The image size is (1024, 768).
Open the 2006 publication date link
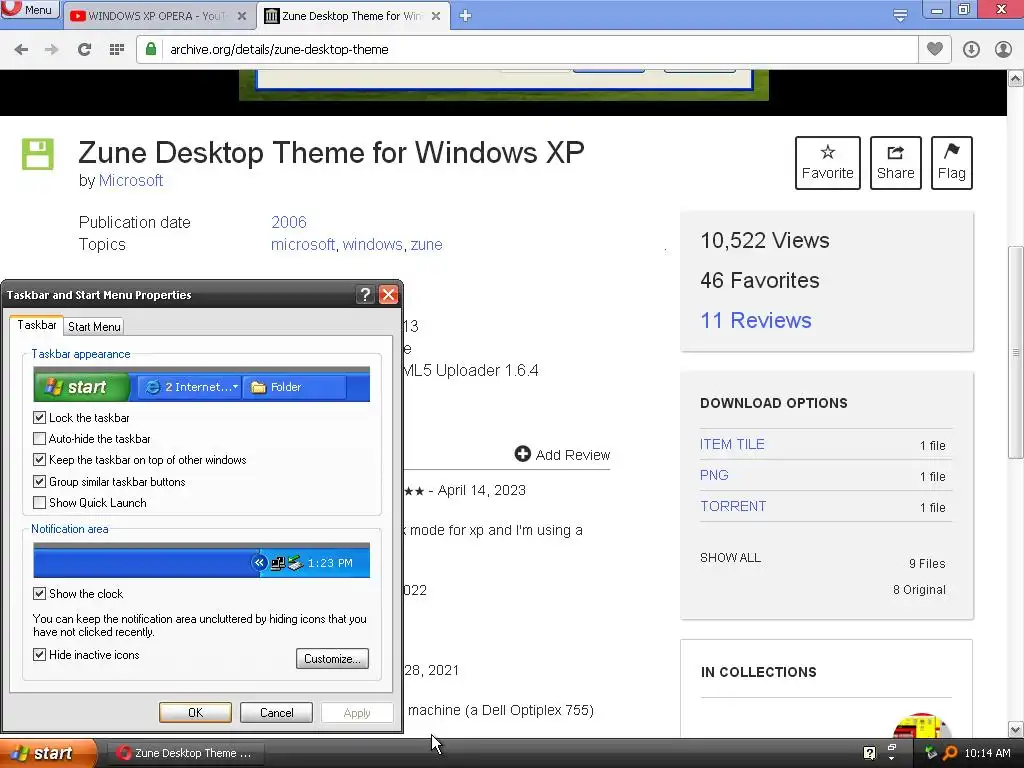pyautogui.click(x=289, y=222)
